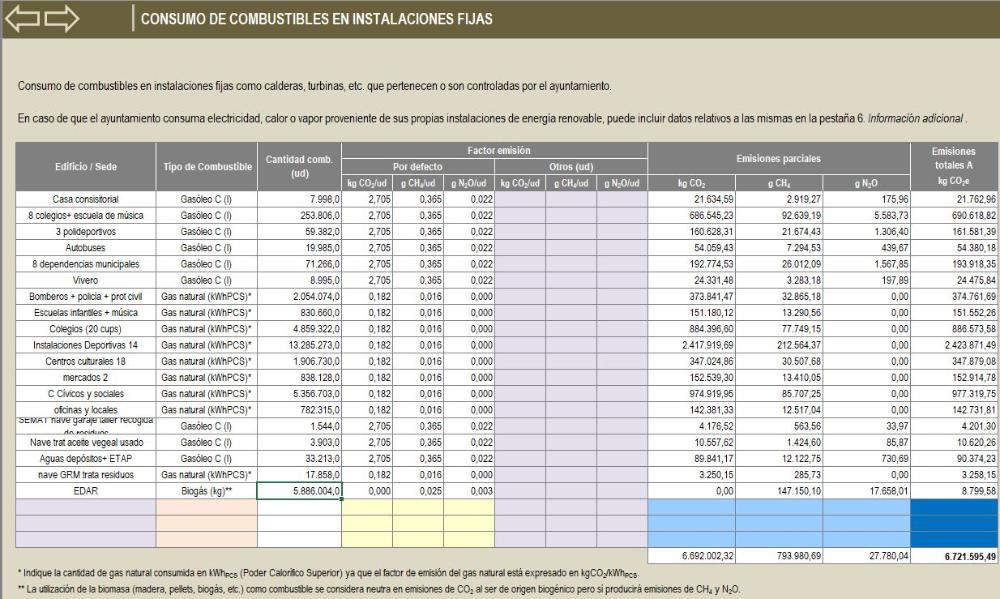Select the Colegios quantity cell 4.859.322,0

(299, 328)
